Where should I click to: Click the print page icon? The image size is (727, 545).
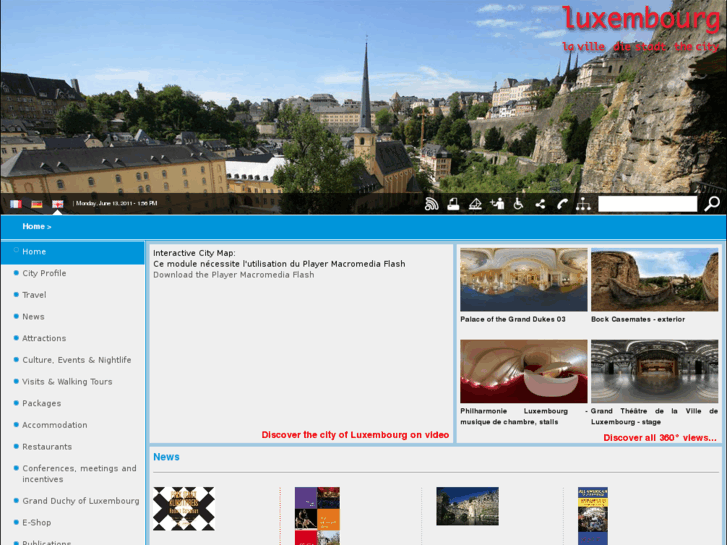[x=453, y=204]
